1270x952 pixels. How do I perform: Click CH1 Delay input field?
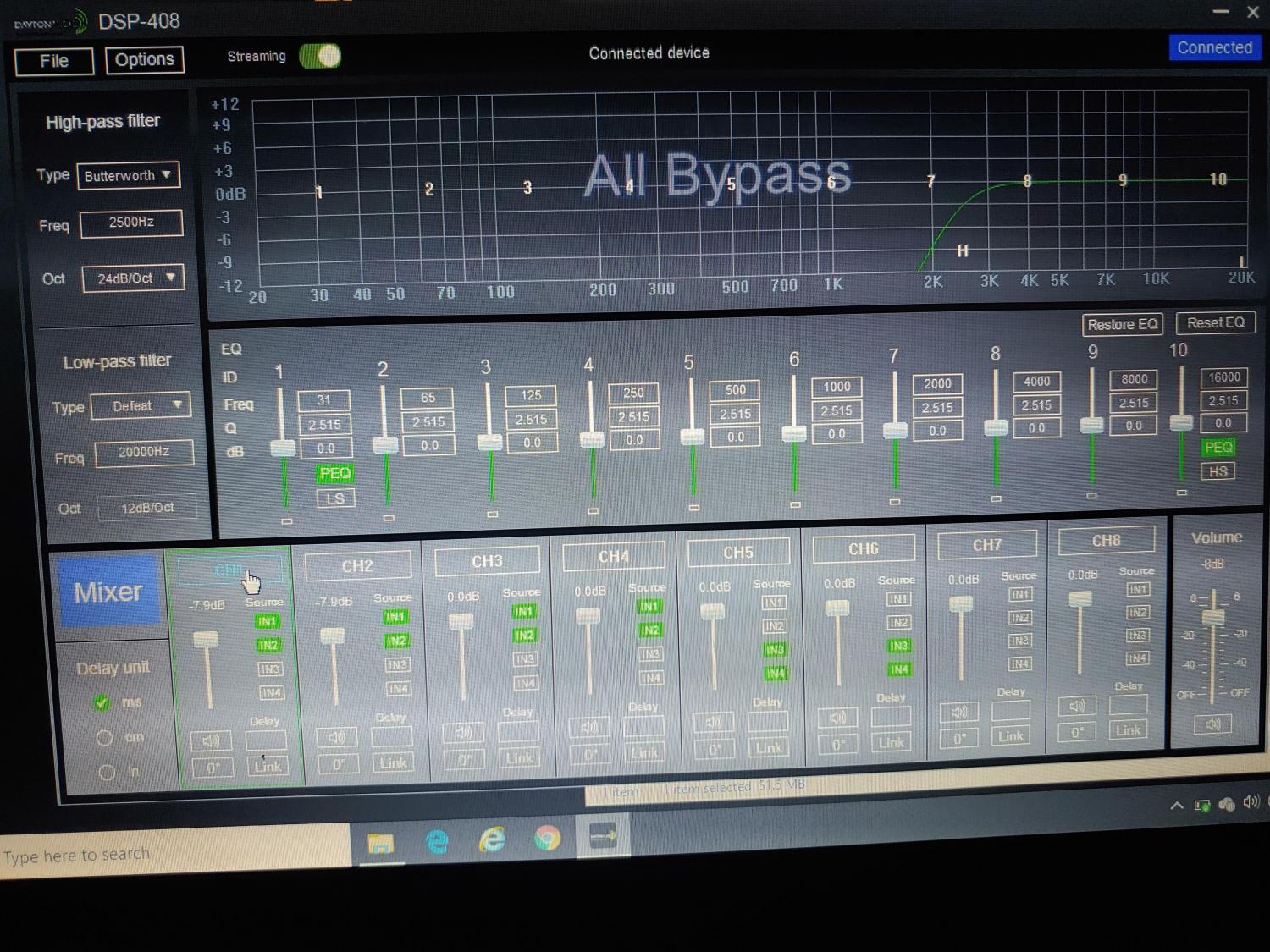tap(265, 741)
